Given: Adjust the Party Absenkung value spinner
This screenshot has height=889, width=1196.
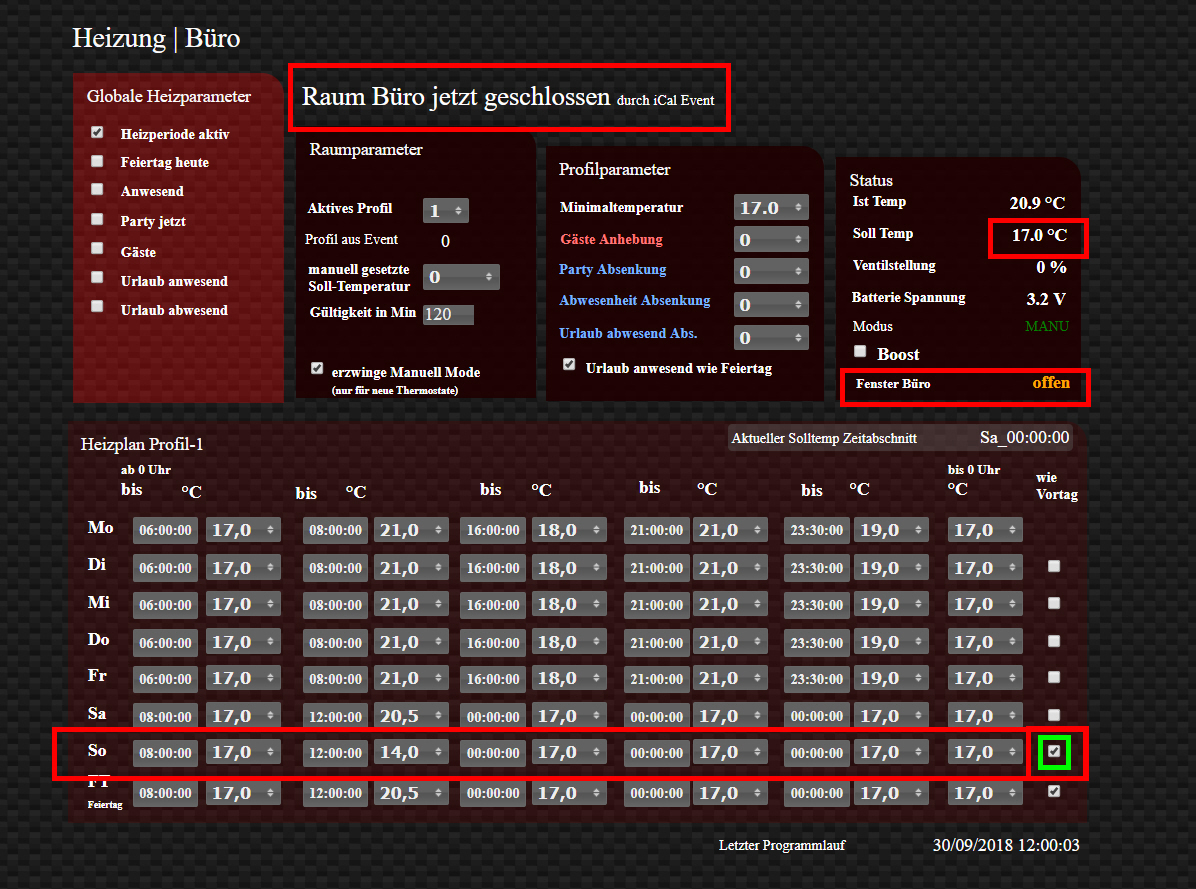Looking at the screenshot, I should click(771, 271).
